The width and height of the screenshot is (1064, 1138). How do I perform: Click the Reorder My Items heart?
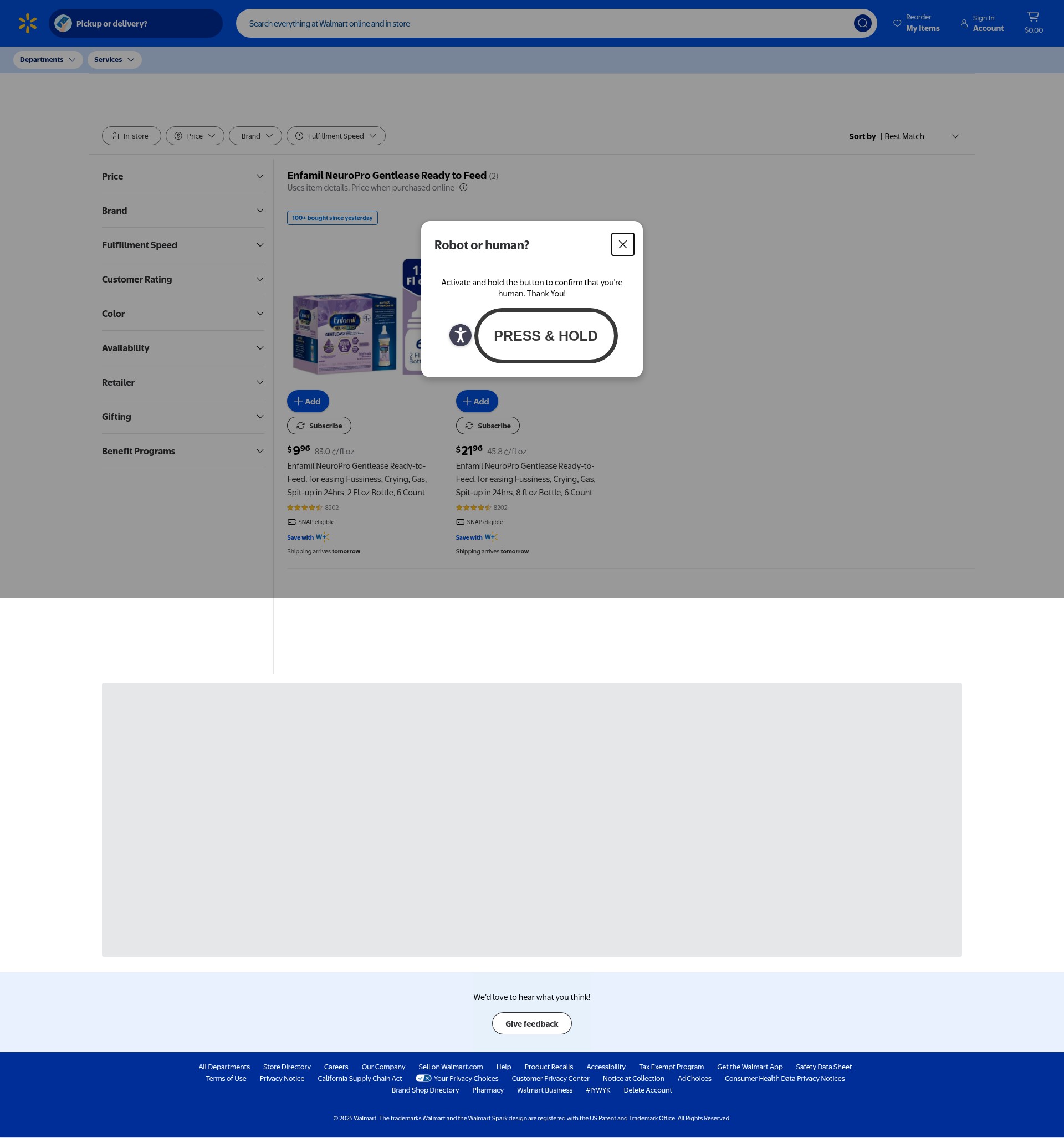[x=897, y=23]
